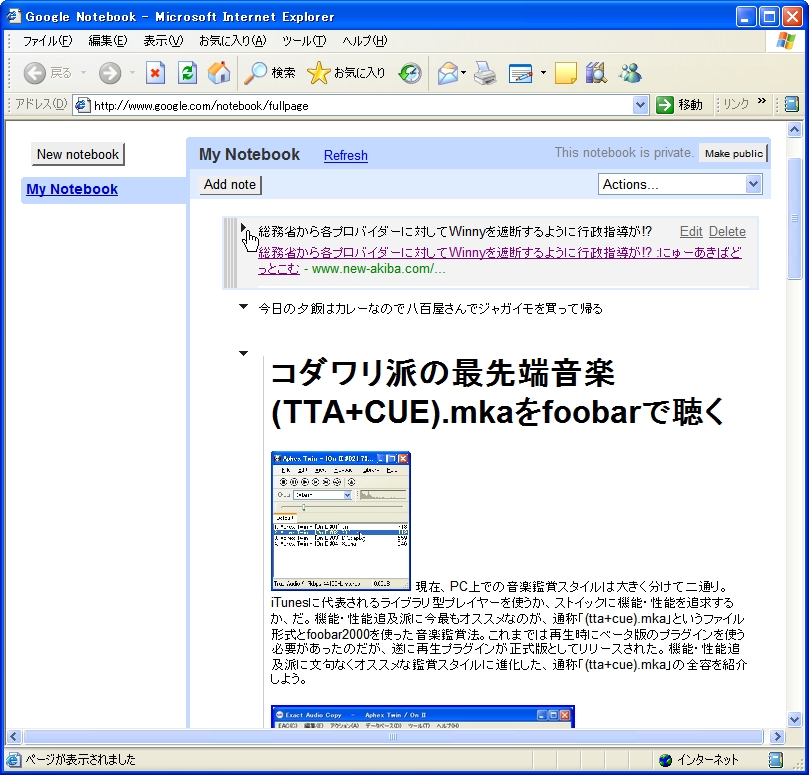Click the Mail envelope toolbar icon

(448, 73)
